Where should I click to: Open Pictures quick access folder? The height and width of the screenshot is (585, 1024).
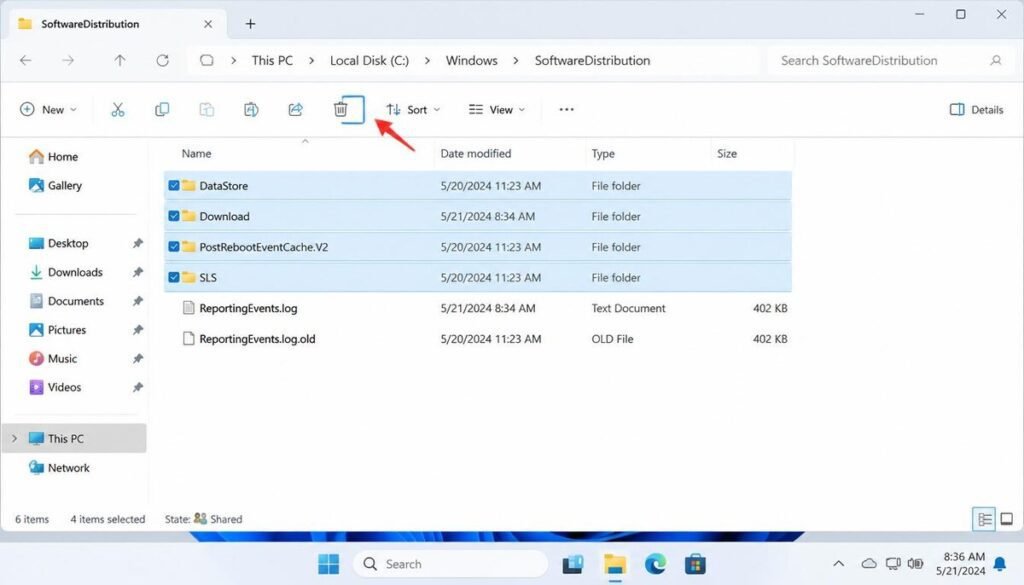[x=57, y=330]
